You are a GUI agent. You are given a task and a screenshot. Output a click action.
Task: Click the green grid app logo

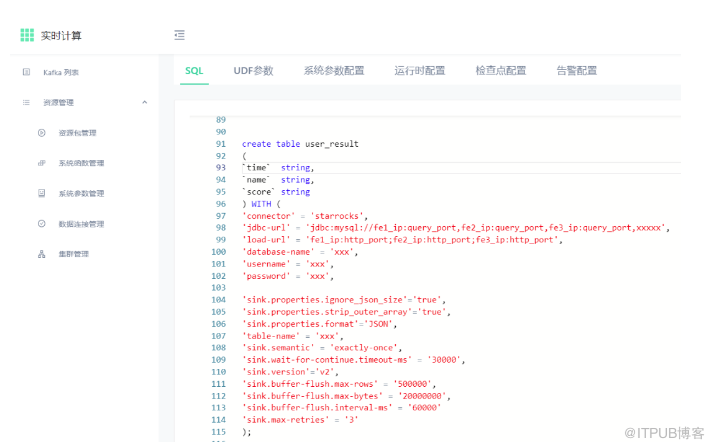coord(28,35)
